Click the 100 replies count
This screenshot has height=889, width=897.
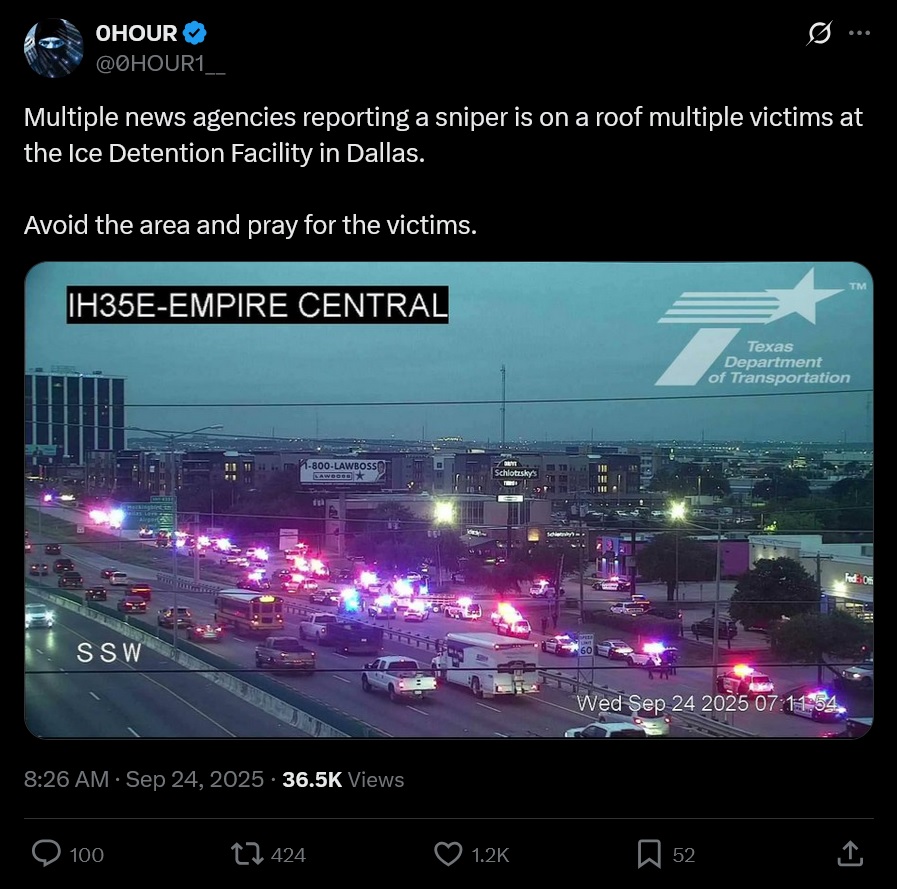(86, 855)
